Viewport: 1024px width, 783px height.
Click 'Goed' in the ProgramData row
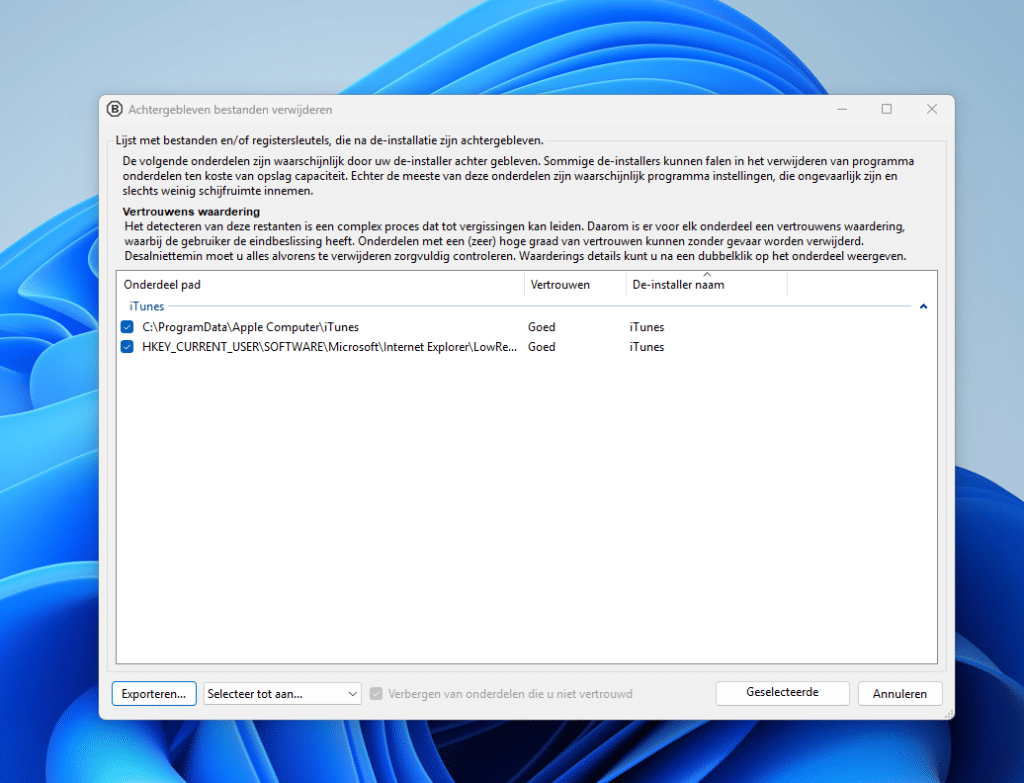(x=541, y=327)
